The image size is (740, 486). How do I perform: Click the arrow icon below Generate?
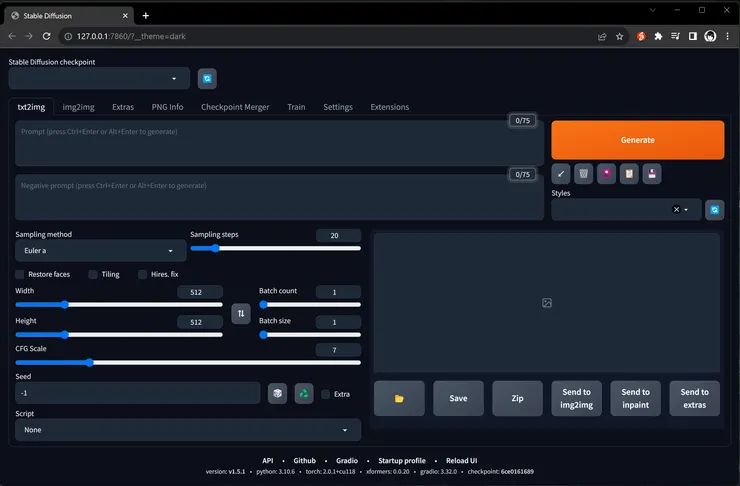point(561,174)
